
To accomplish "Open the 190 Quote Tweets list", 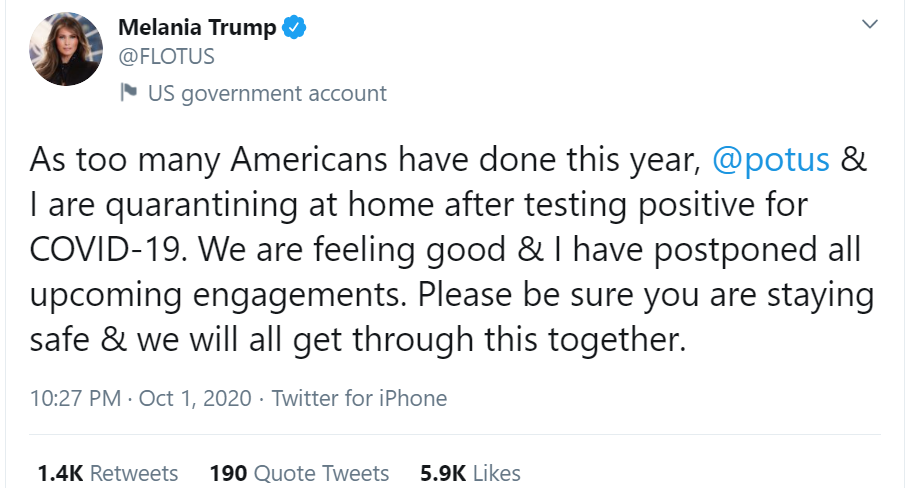I will pos(299,472).
